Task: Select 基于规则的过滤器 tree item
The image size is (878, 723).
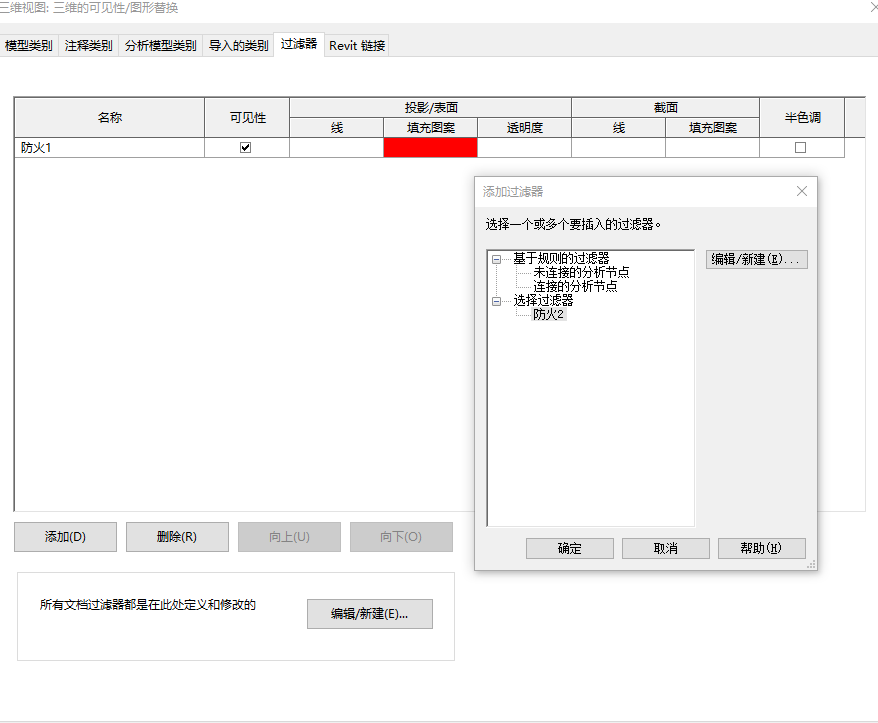Action: [x=561, y=258]
